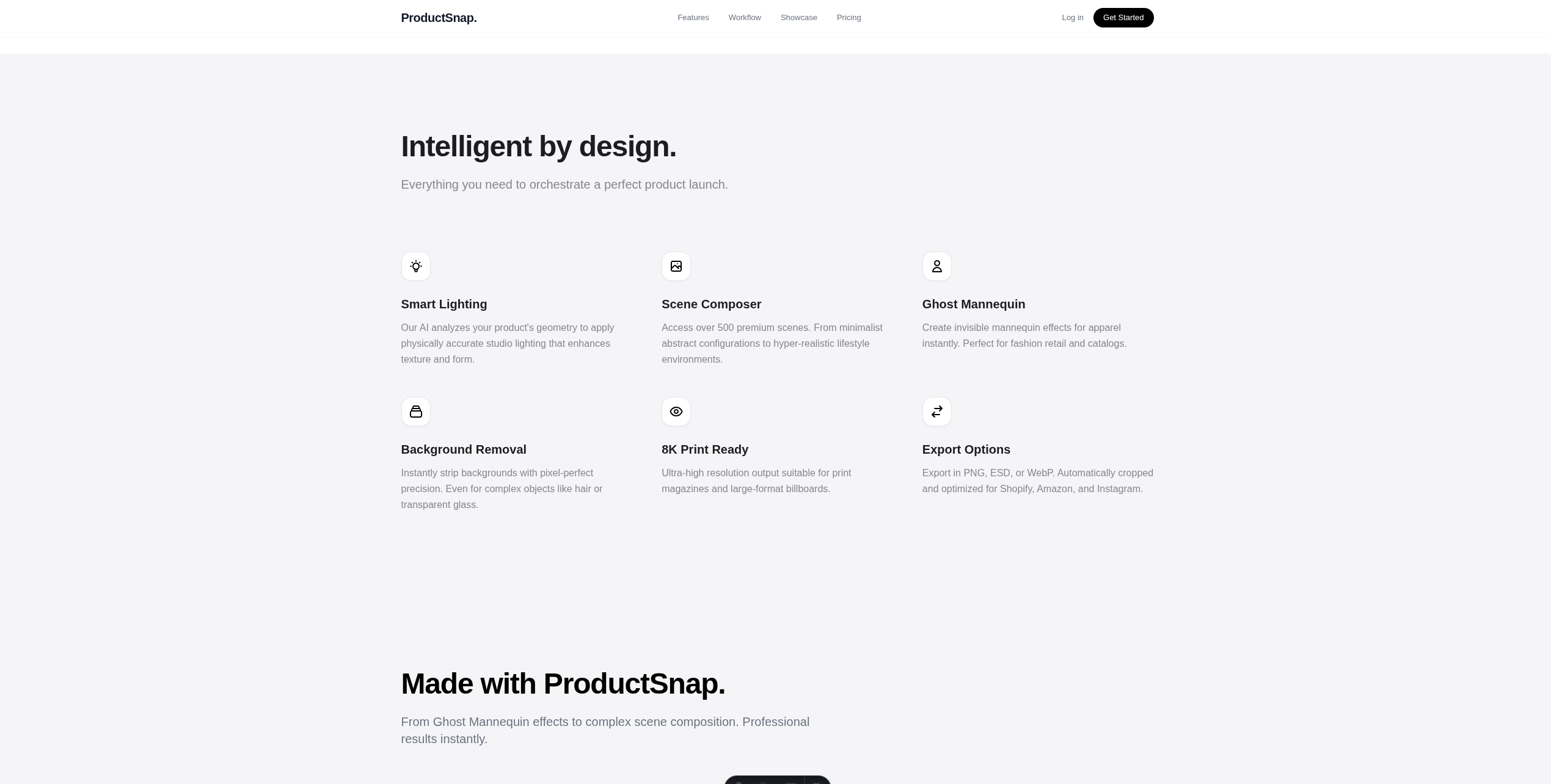Click the leftmost icon in bottom dark toolbar
Viewport: 1551px width, 784px height.
point(739,782)
